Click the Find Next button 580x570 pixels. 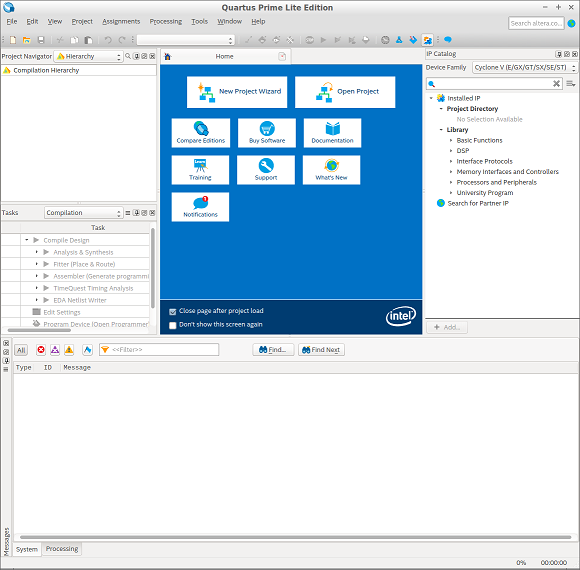(x=321, y=350)
